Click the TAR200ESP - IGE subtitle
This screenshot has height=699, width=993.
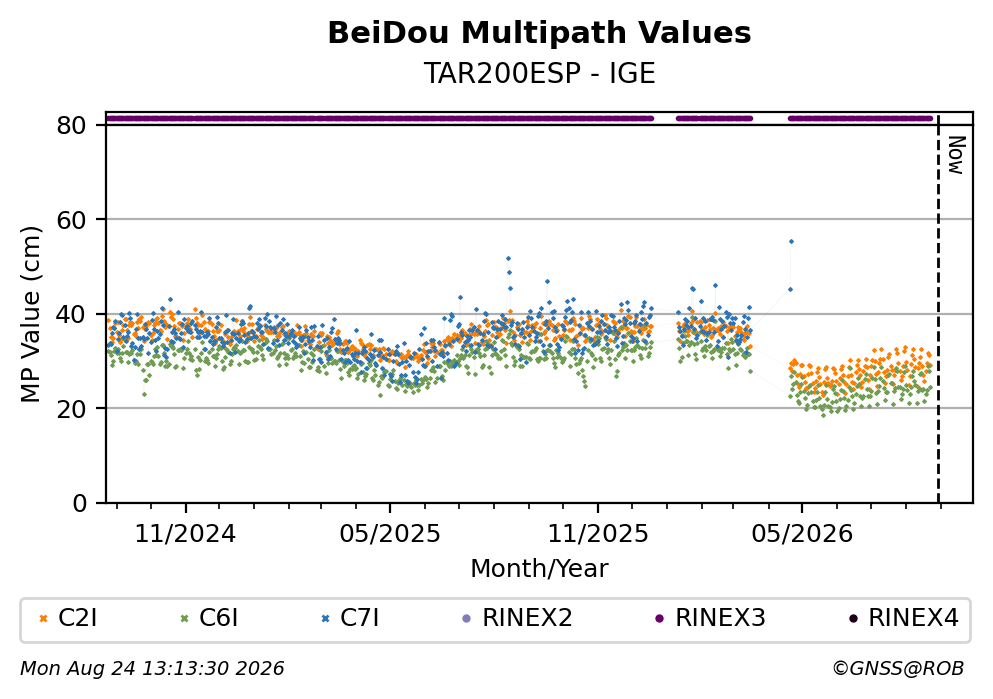coord(539,73)
